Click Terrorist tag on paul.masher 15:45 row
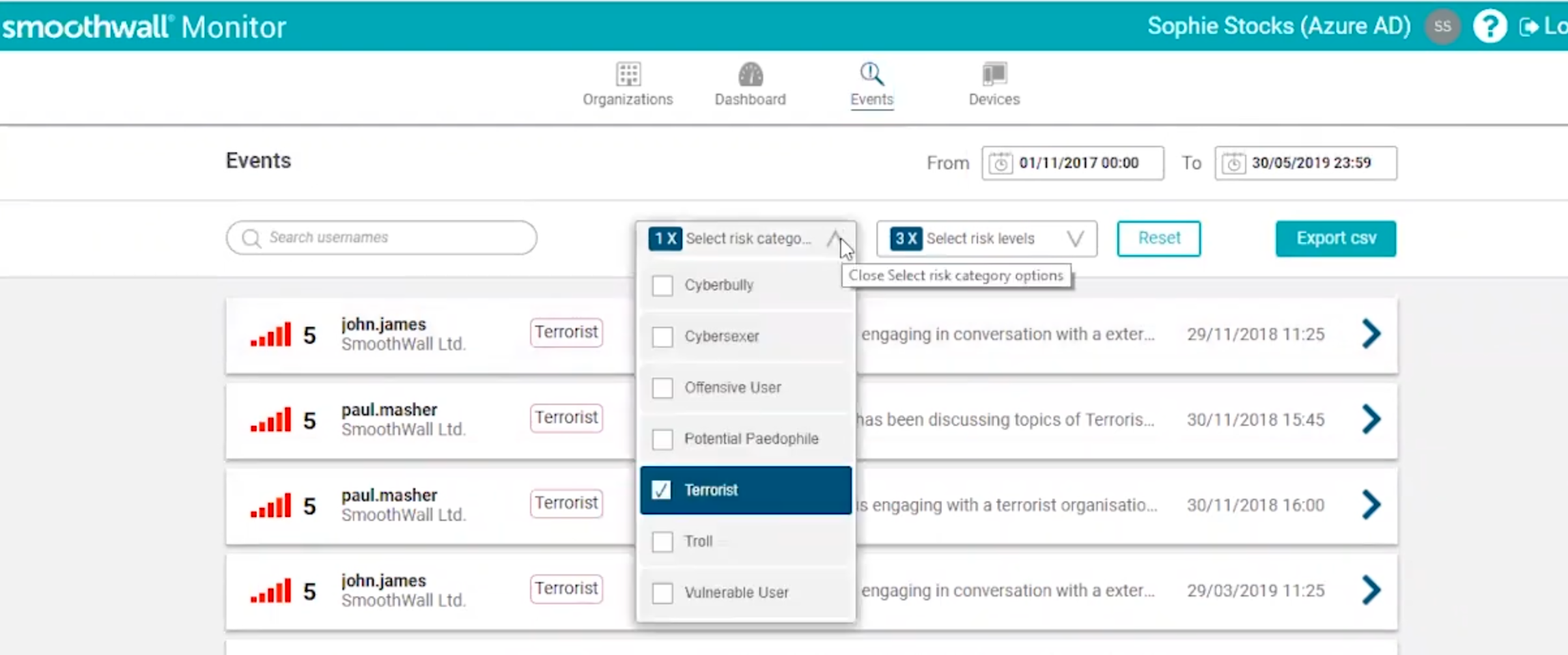The height and width of the screenshot is (655, 1568). [567, 417]
